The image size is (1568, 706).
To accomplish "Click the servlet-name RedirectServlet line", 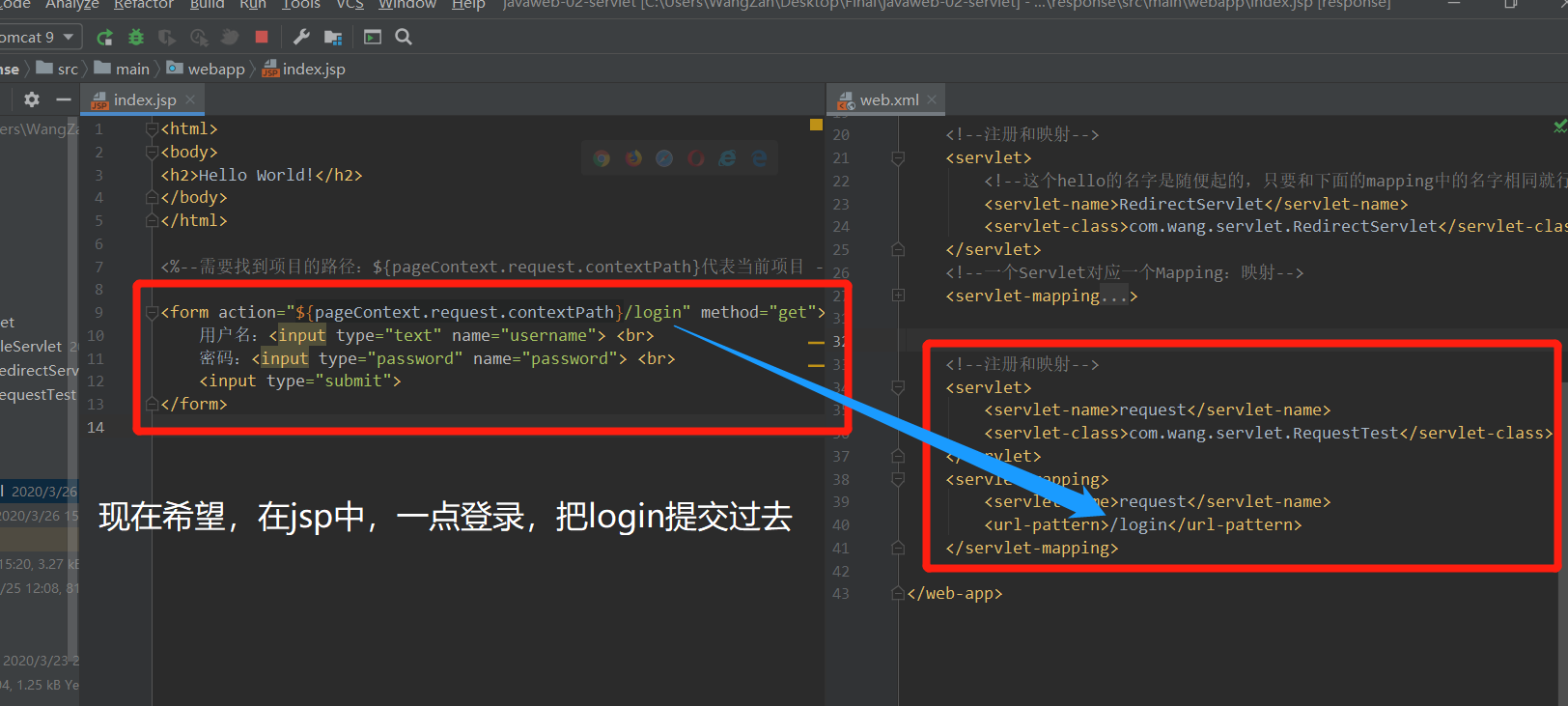I will point(1196,204).
